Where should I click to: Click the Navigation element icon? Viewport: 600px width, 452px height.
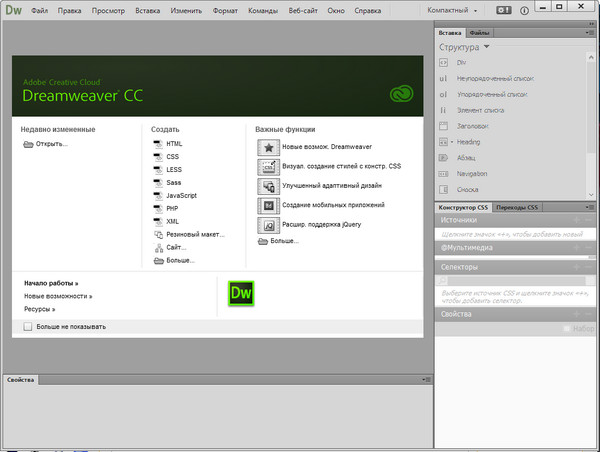coord(443,174)
